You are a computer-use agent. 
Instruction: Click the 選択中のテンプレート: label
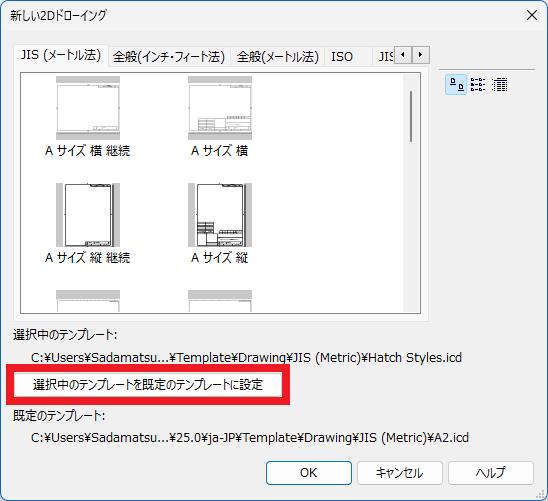65,335
